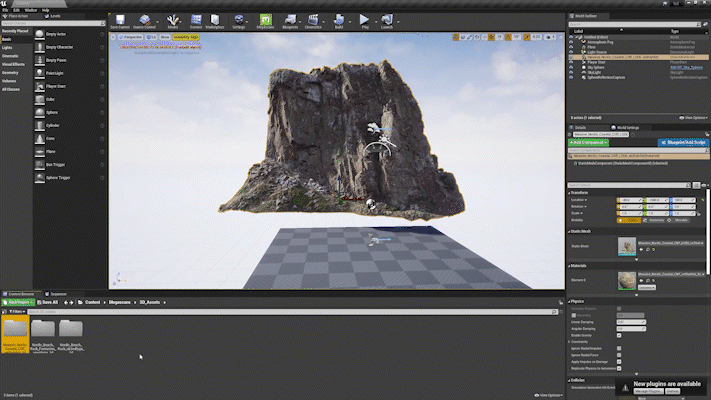Open the Window menu
711x400 pixels.
coord(31,9)
